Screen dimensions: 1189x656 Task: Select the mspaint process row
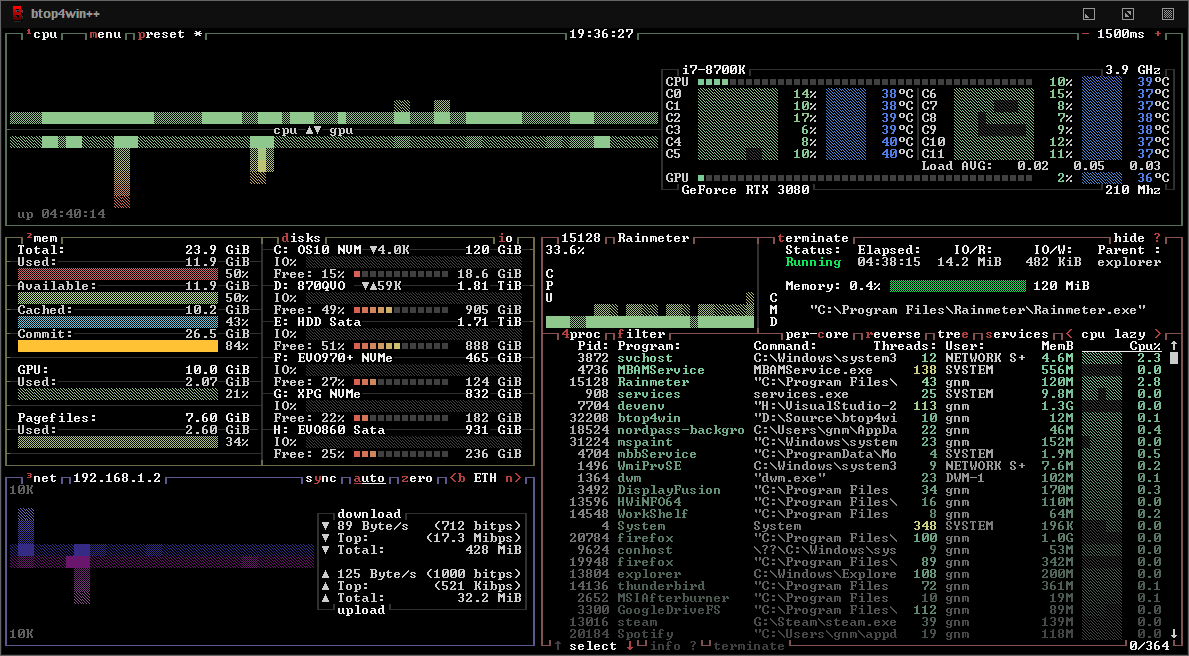[x=855, y=442]
